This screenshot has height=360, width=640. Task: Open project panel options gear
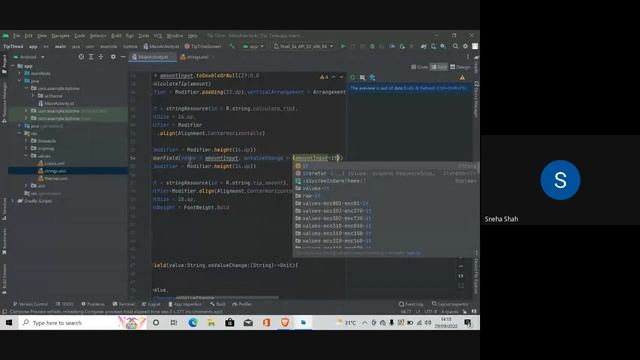[x=113, y=57]
